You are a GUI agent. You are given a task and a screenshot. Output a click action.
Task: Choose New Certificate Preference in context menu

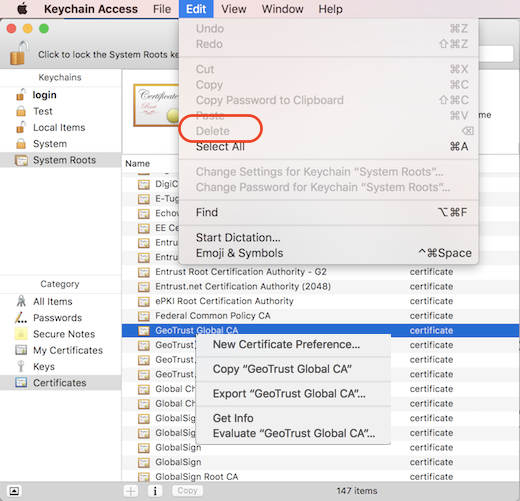point(293,344)
